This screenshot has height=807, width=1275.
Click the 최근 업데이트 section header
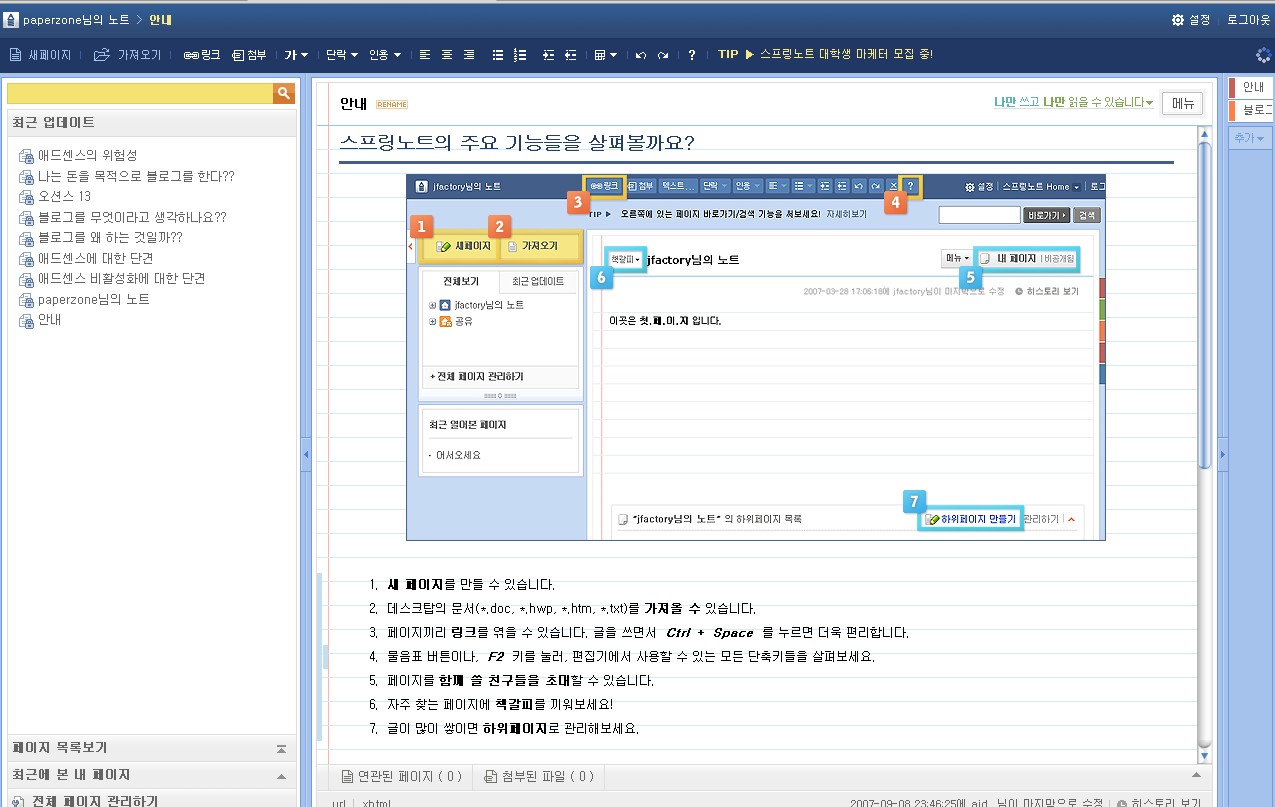(x=150, y=122)
